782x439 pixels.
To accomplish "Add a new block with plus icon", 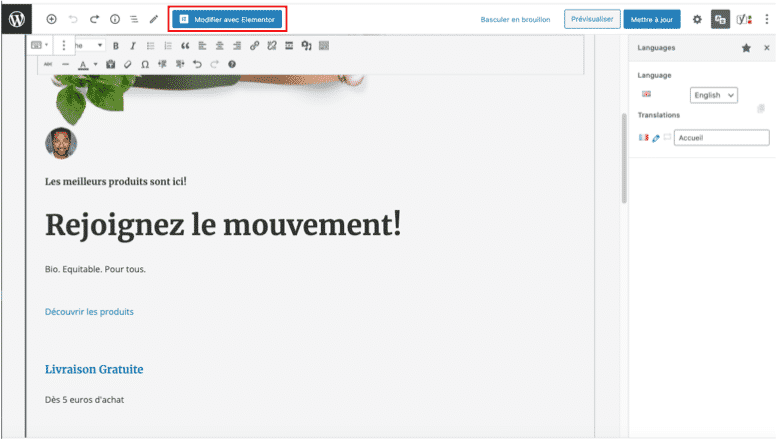I will 51,19.
